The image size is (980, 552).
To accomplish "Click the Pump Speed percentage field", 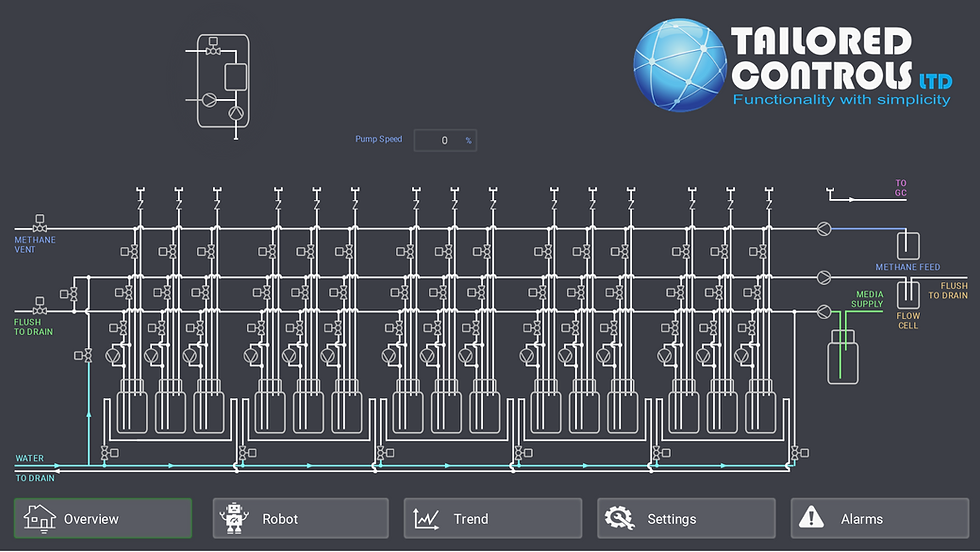I will tap(445, 140).
